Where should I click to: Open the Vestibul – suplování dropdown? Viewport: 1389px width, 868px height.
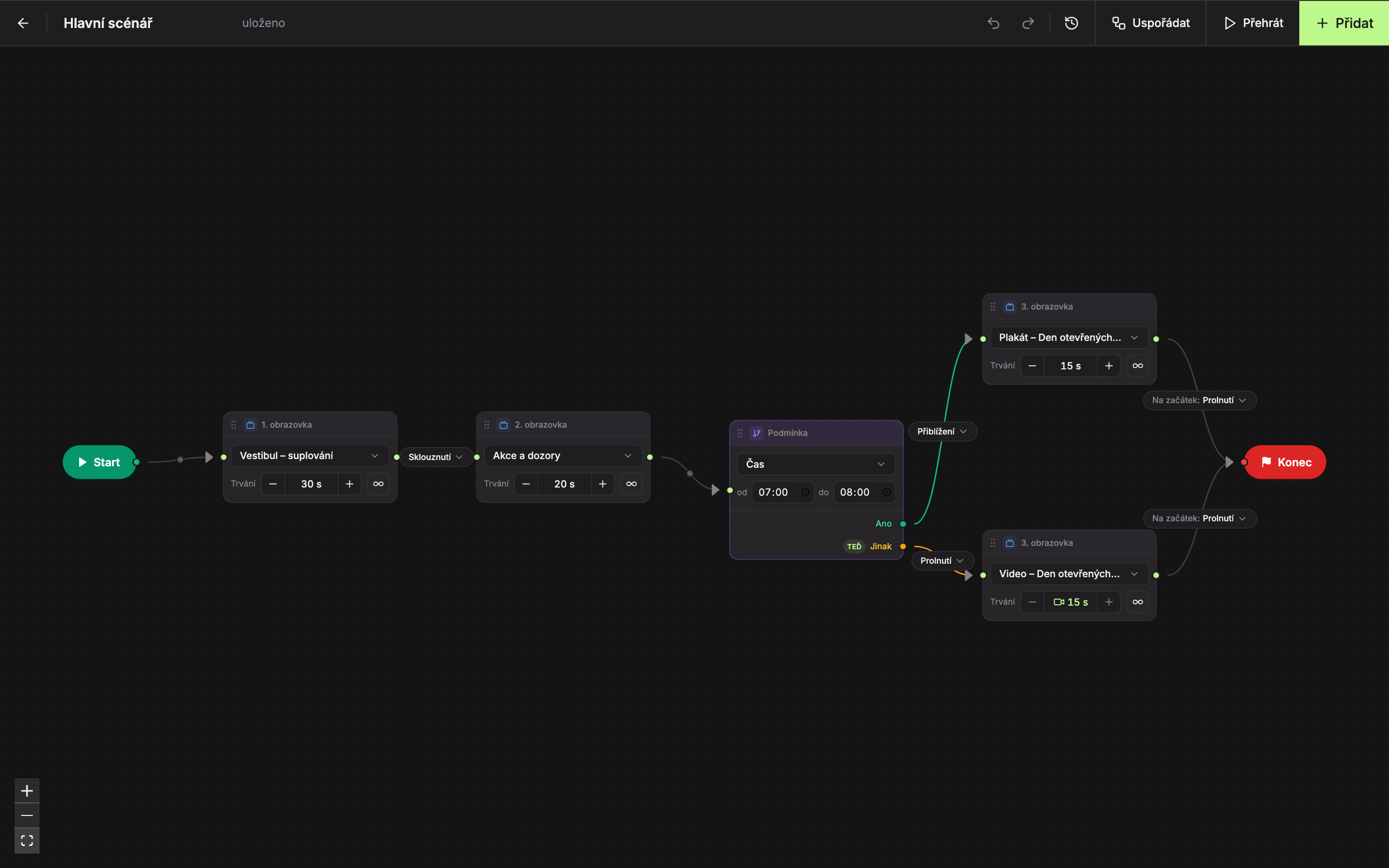(x=310, y=456)
